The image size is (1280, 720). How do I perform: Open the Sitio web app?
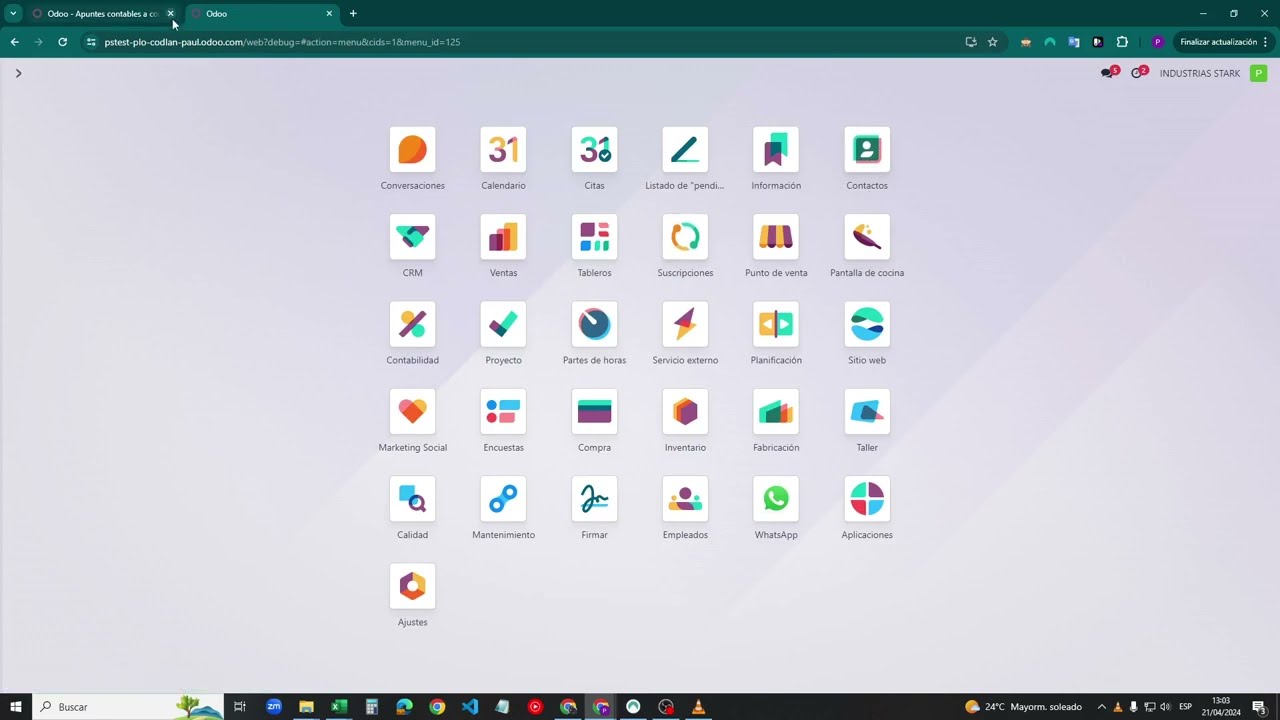tap(867, 324)
